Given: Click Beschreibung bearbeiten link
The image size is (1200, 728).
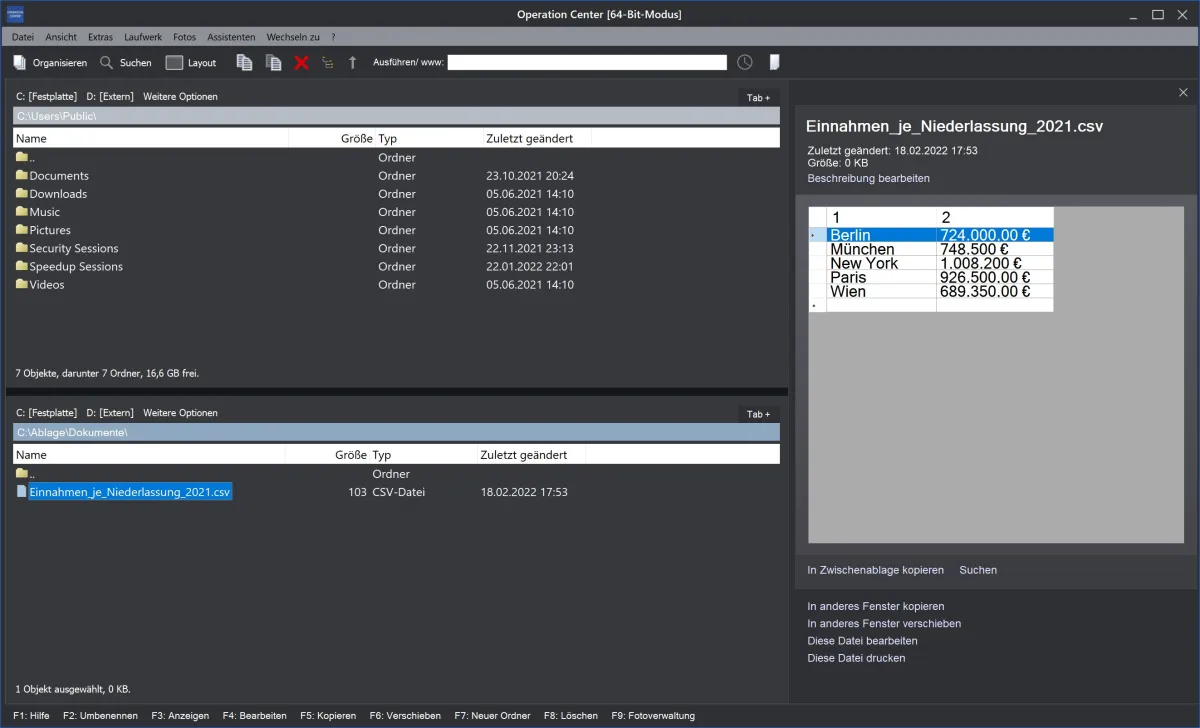Looking at the screenshot, I should (868, 178).
